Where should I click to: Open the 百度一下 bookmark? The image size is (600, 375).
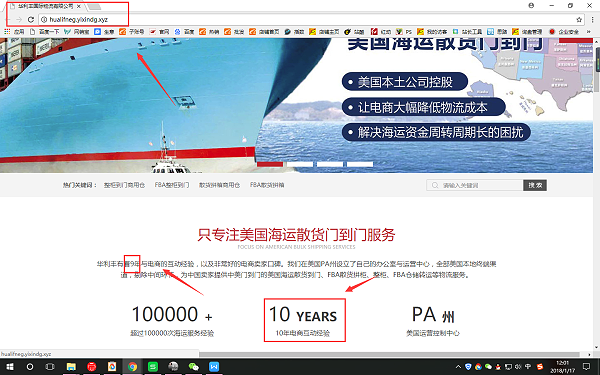click(45, 32)
